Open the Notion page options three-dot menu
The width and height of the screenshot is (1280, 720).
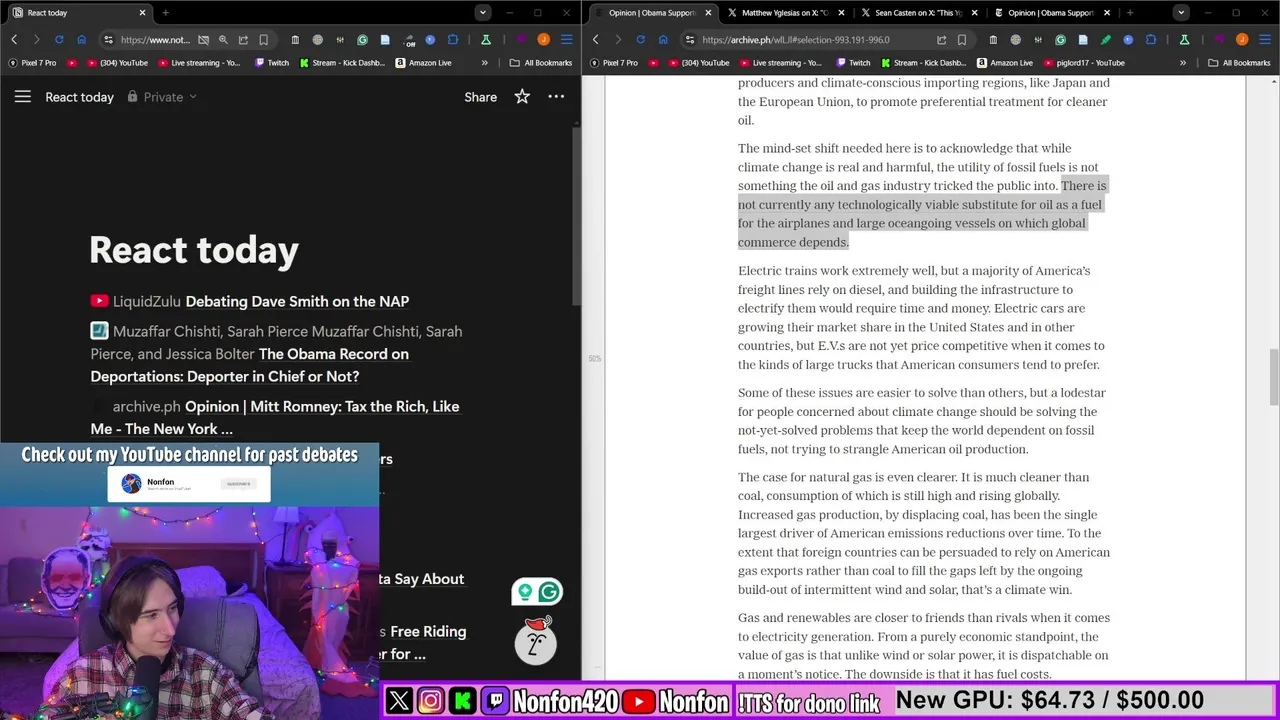(x=556, y=97)
